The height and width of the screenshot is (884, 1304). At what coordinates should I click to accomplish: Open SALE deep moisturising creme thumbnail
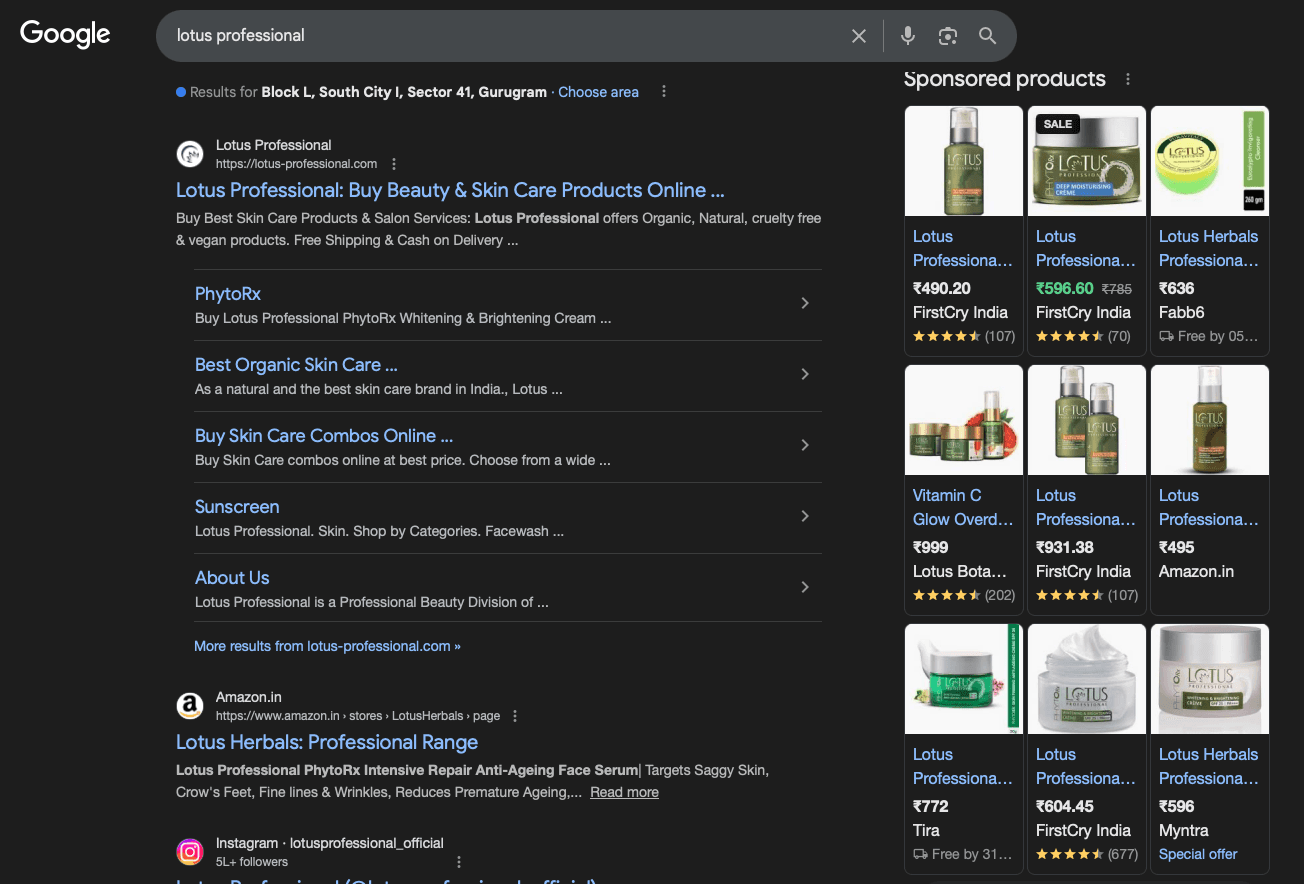[1087, 161]
